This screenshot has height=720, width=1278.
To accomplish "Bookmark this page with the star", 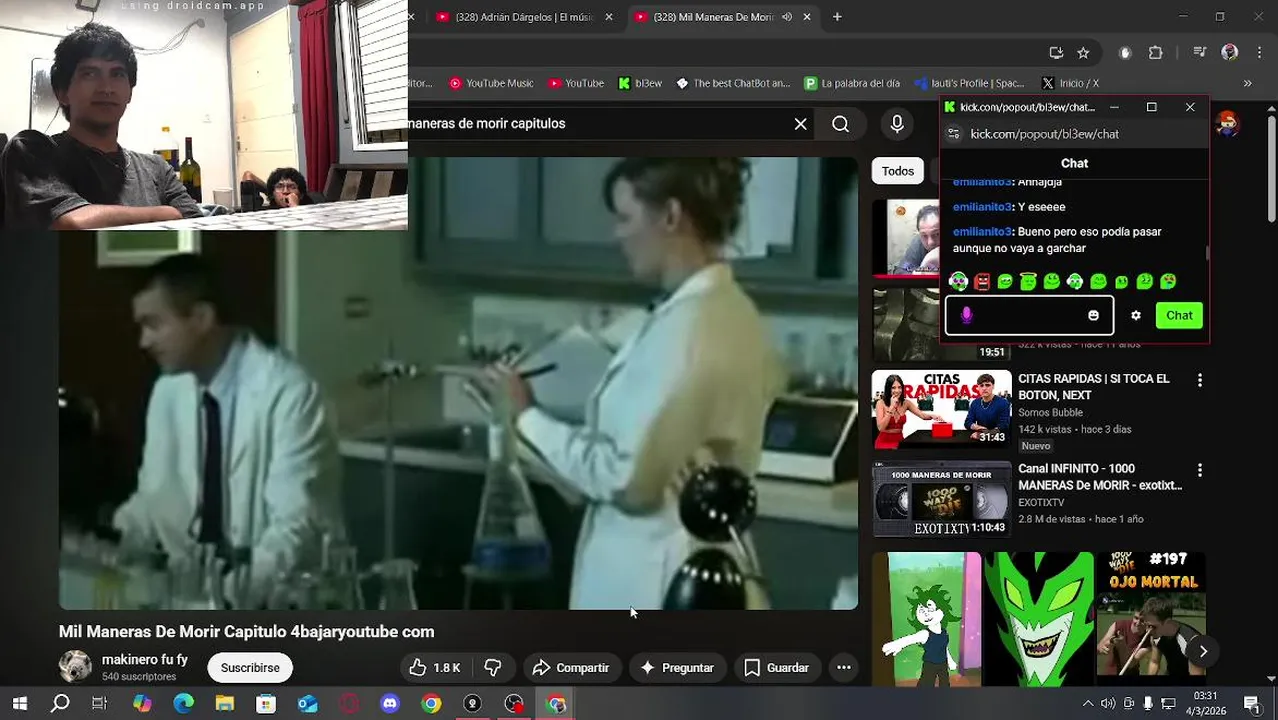I will [x=1083, y=53].
